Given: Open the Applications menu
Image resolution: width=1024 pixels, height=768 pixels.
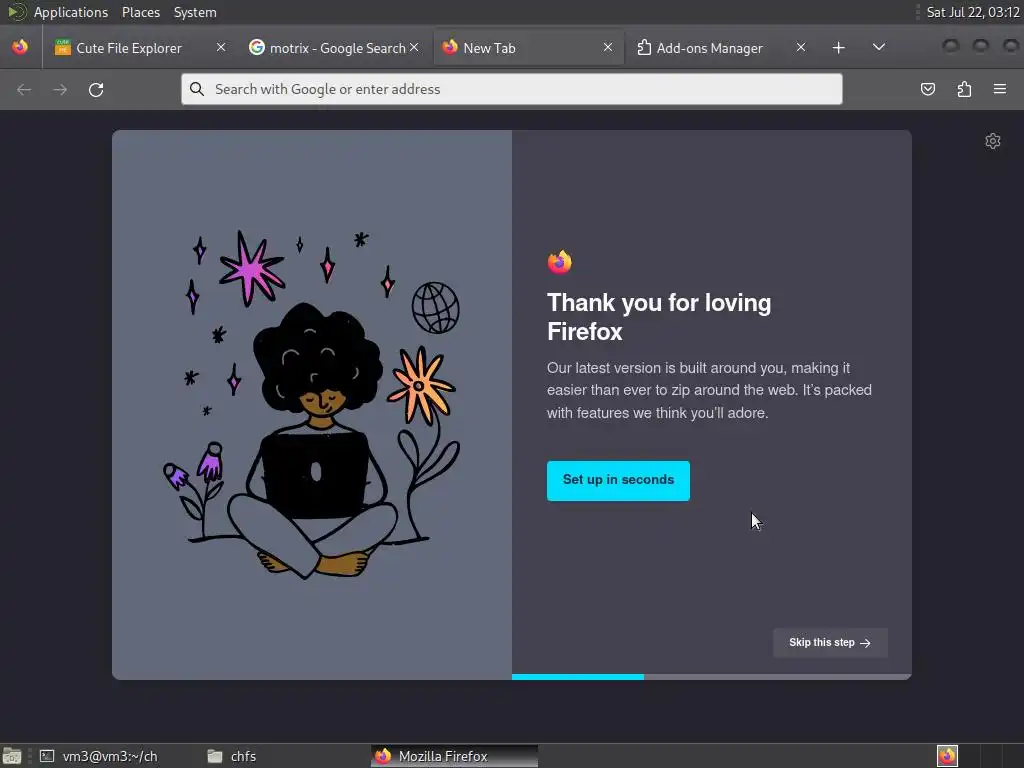Looking at the screenshot, I should (x=71, y=12).
